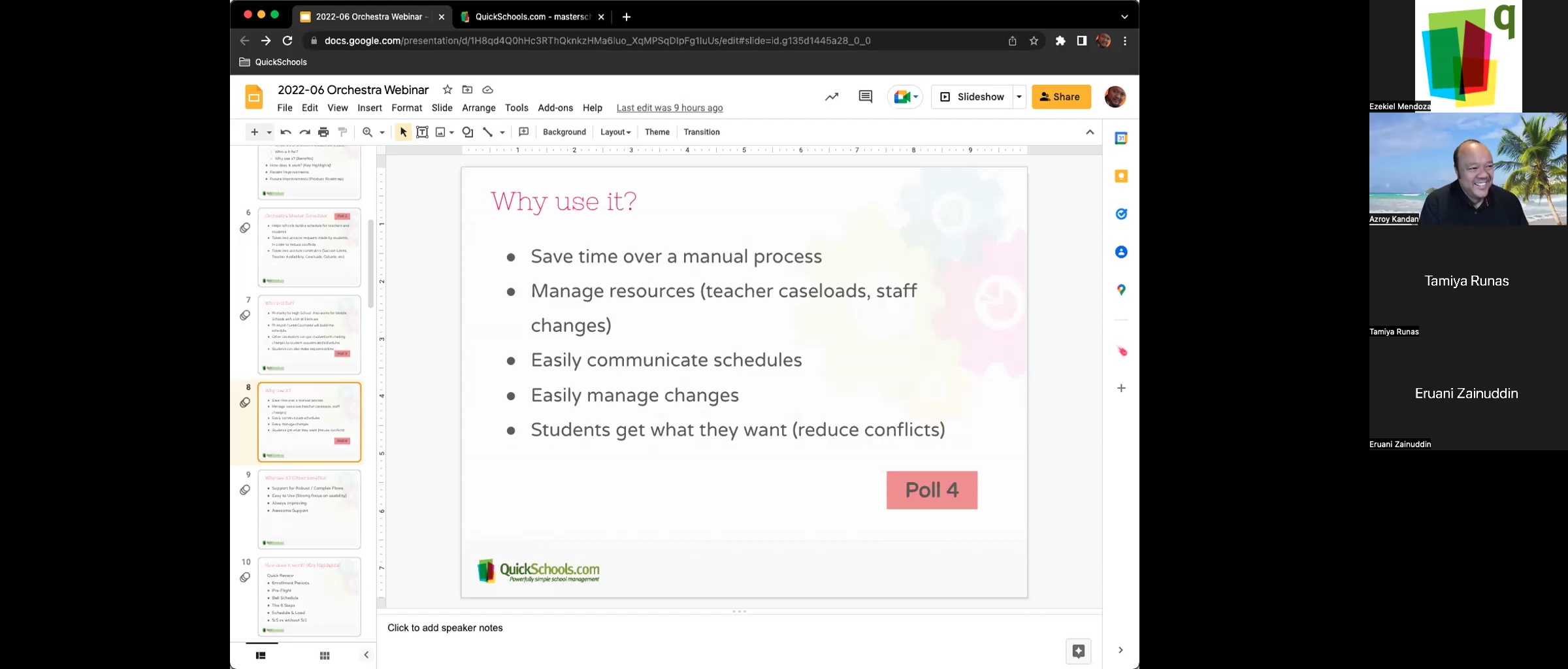Switch to filmstrip view
Image resolution: width=1568 pixels, height=669 pixels.
click(x=261, y=655)
